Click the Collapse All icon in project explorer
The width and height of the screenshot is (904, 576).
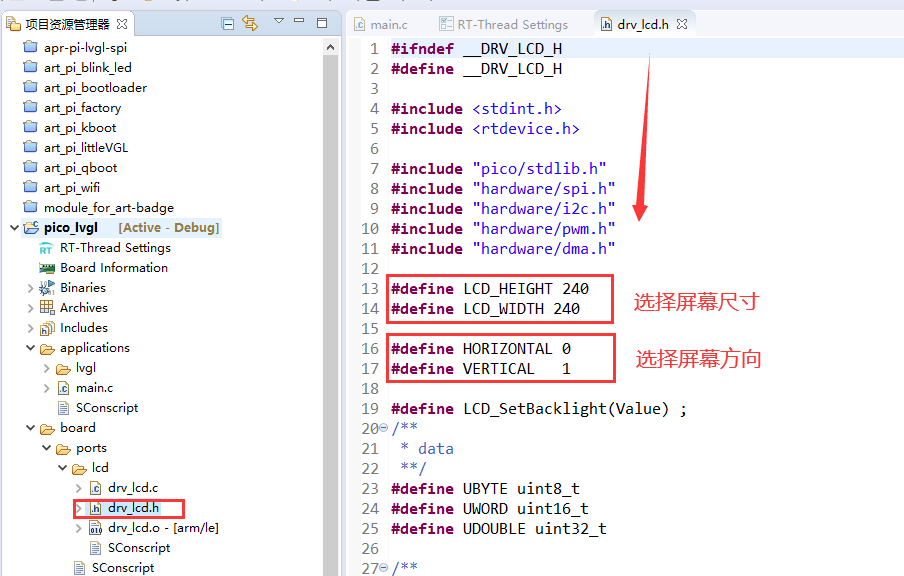[x=228, y=23]
